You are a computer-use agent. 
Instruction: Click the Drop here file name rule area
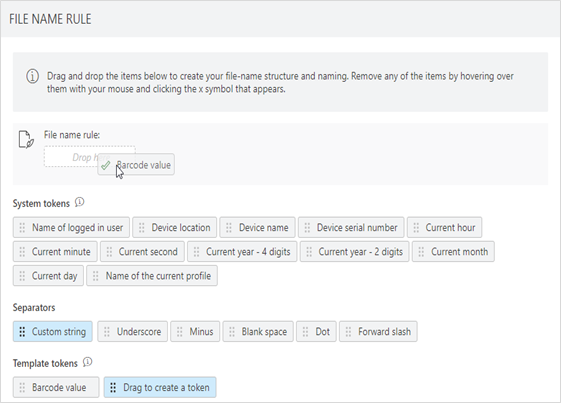(x=89, y=156)
